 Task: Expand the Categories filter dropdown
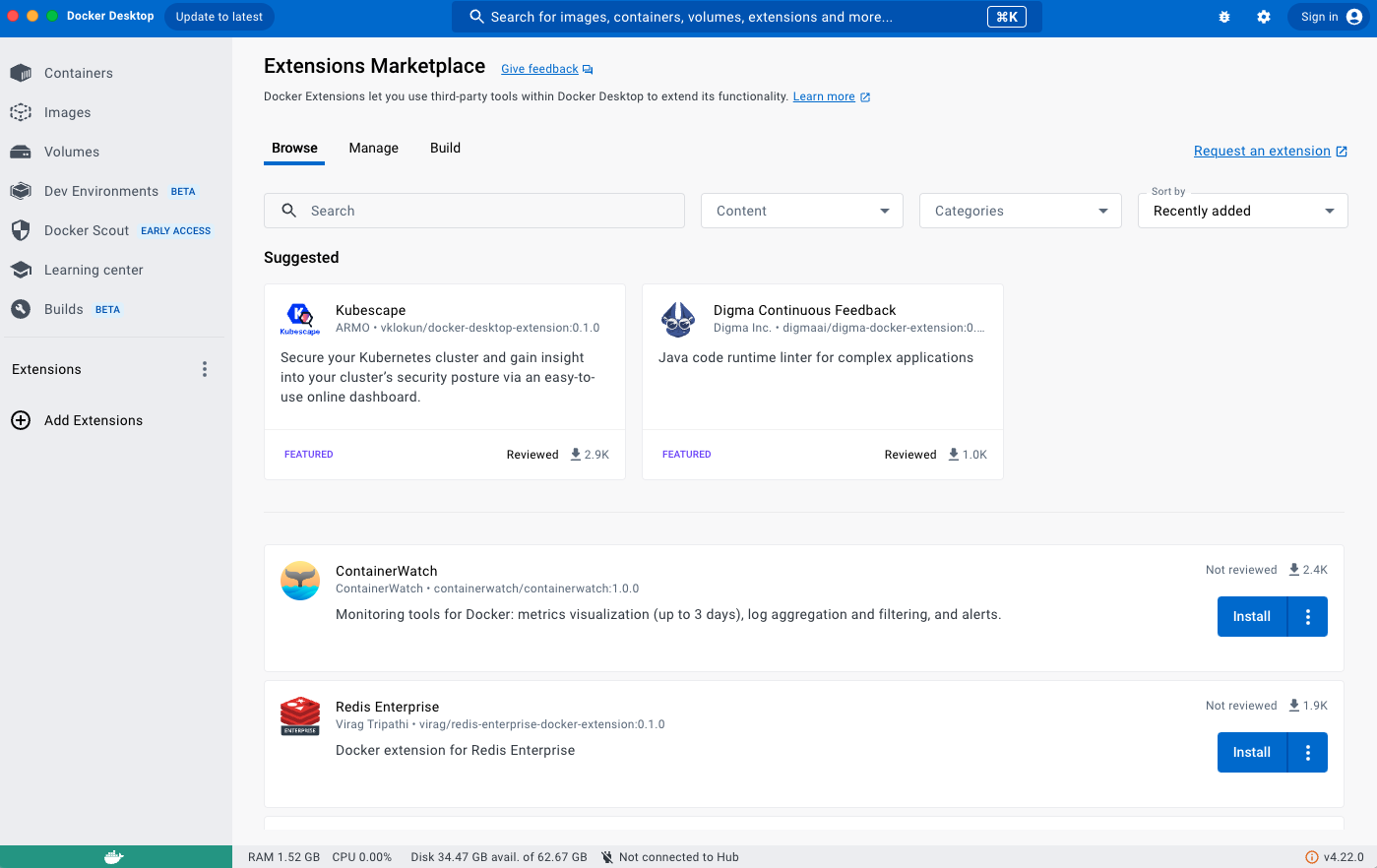pos(1021,211)
